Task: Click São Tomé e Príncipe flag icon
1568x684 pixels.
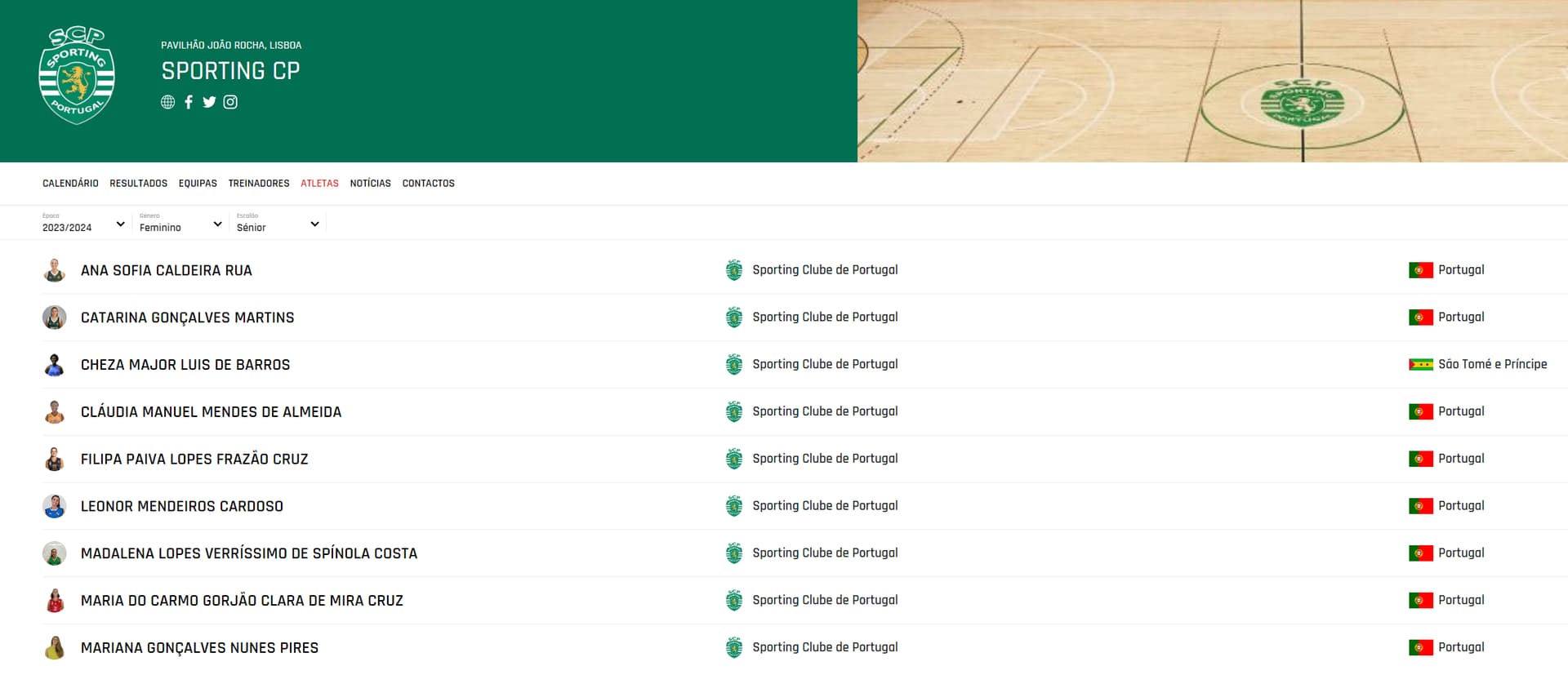Action: click(1421, 365)
